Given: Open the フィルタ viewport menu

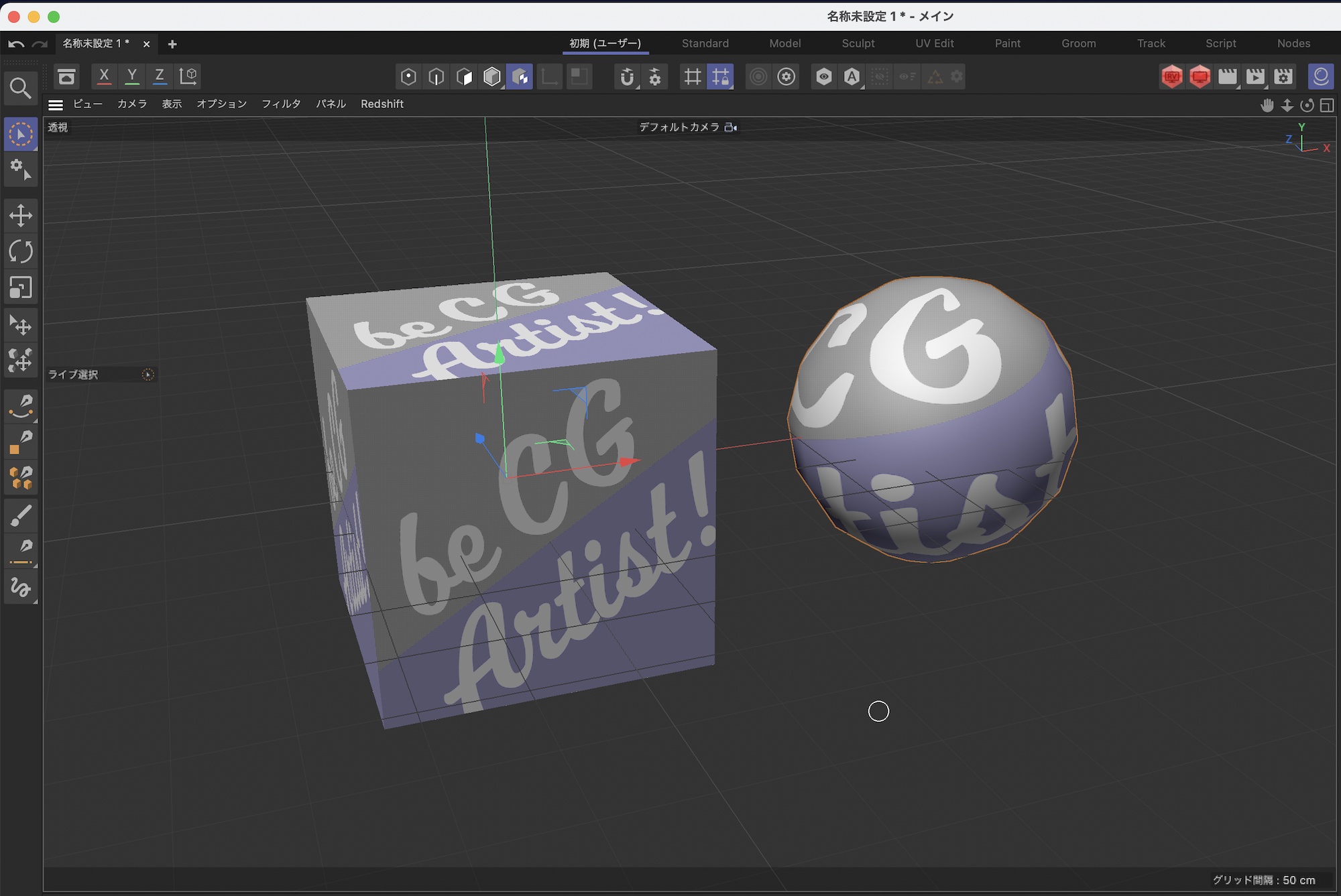Looking at the screenshot, I should (281, 104).
